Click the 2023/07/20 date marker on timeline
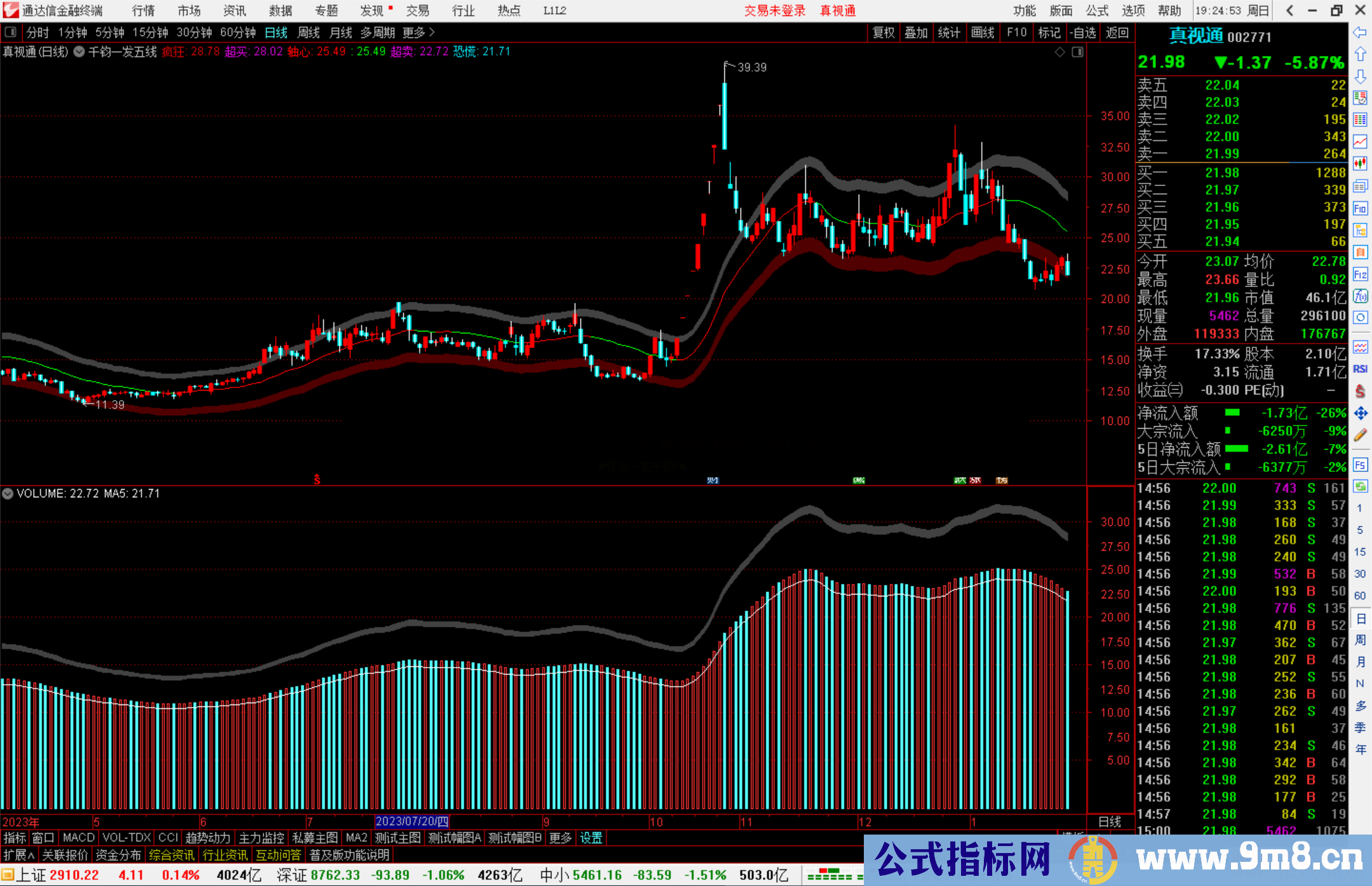 [412, 821]
